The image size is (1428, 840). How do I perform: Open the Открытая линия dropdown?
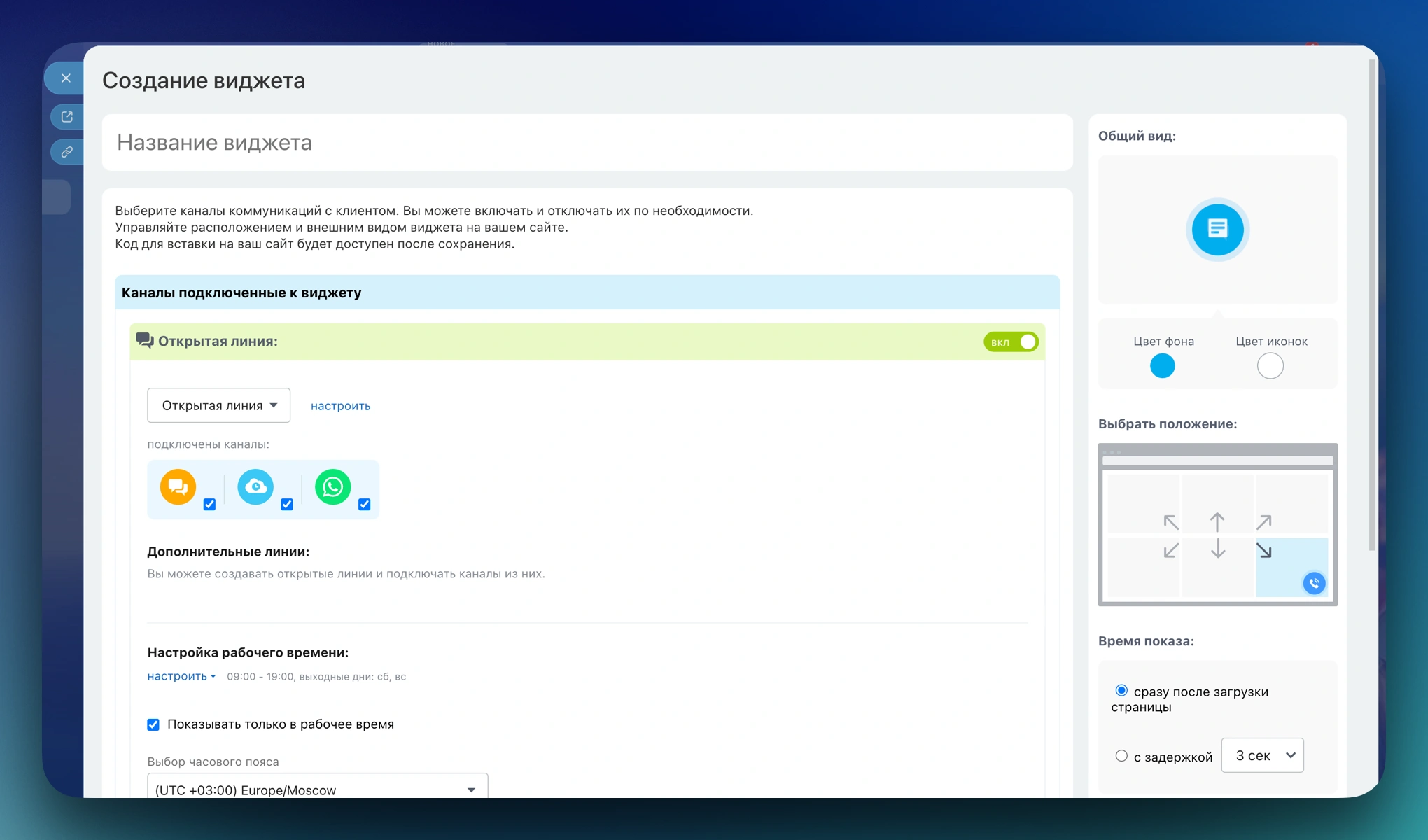[218, 405]
